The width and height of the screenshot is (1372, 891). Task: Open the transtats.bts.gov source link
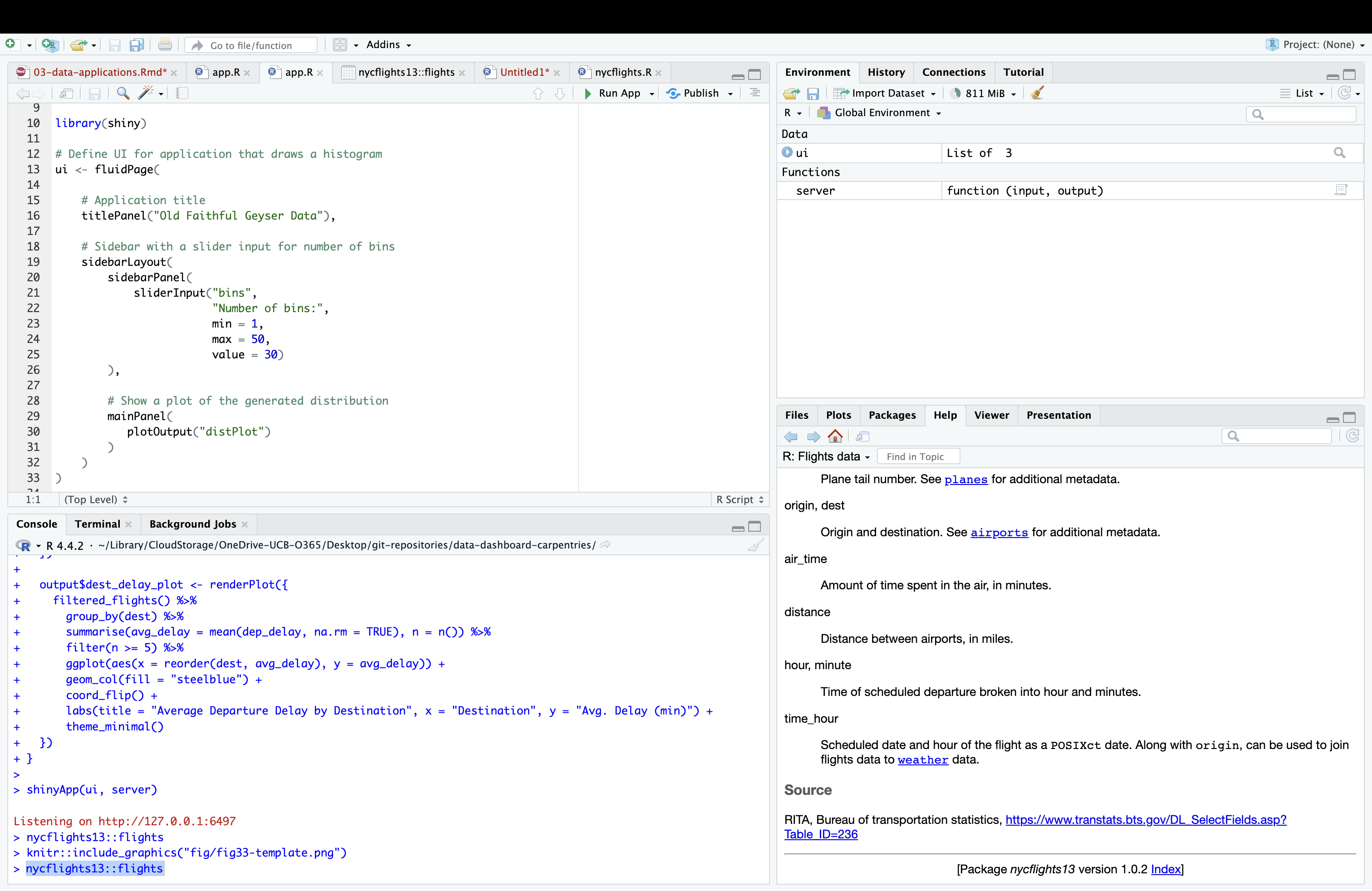tap(1146, 819)
